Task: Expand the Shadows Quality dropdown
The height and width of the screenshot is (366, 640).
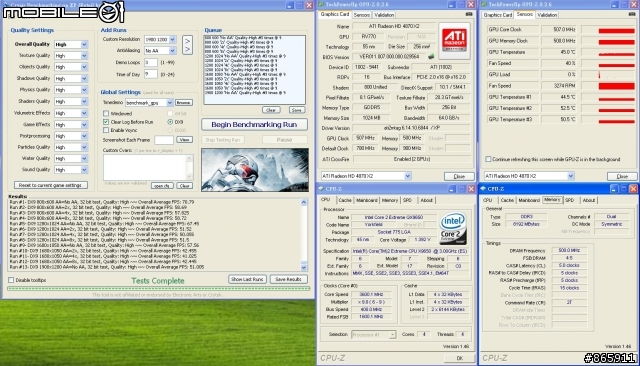Action: pos(84,78)
